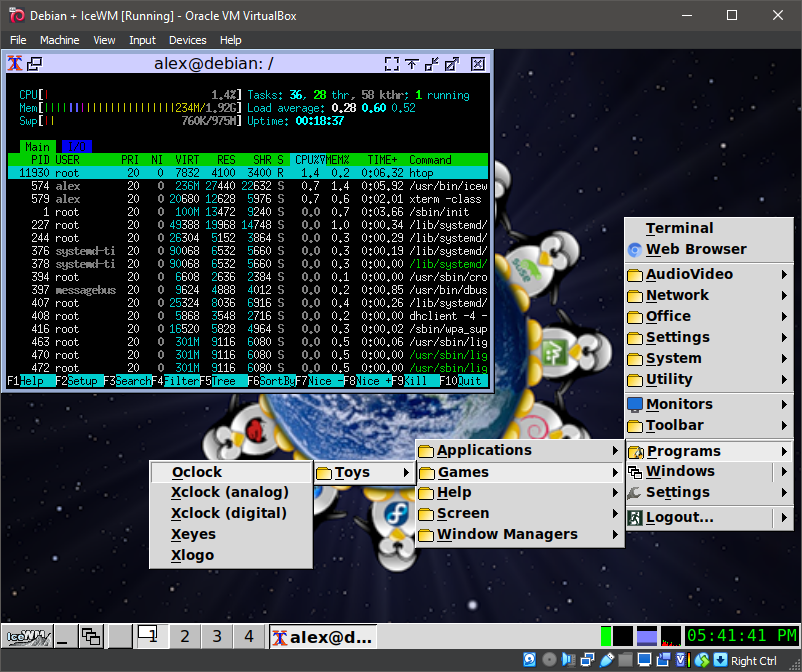Click the Web Browser icon in menu

click(634, 250)
